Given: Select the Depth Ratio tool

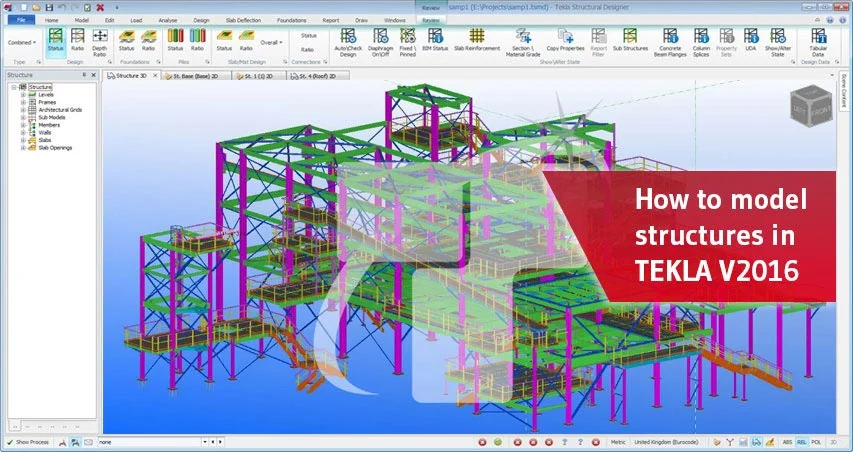Looking at the screenshot, I should click(100, 42).
